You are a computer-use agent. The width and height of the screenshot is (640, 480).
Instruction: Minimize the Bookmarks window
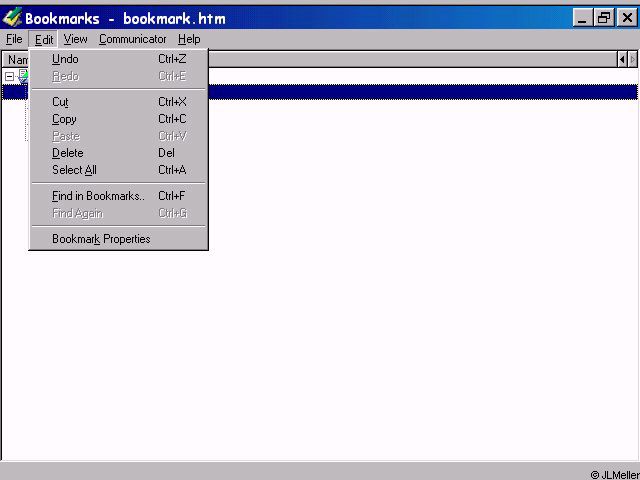point(582,18)
